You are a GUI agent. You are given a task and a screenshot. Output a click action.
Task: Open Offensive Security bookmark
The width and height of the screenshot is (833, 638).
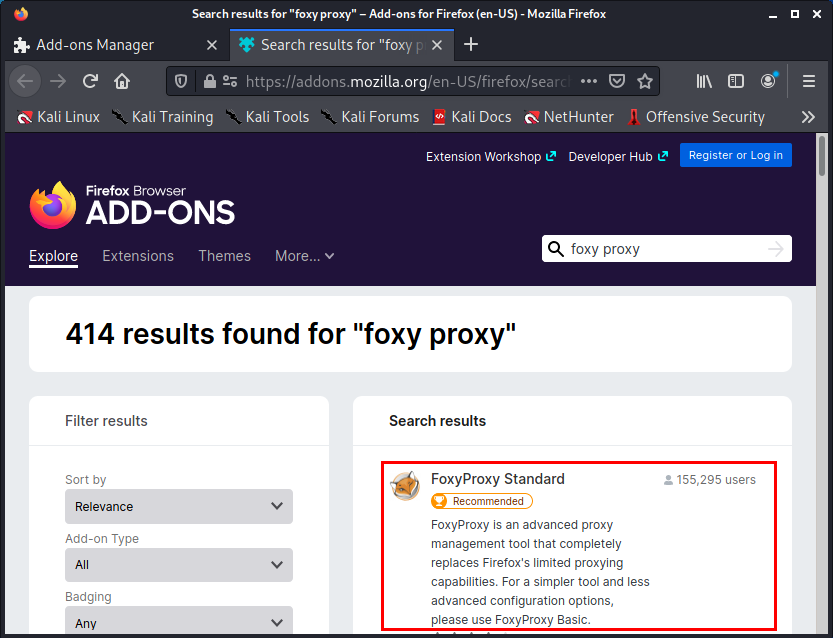tap(696, 117)
